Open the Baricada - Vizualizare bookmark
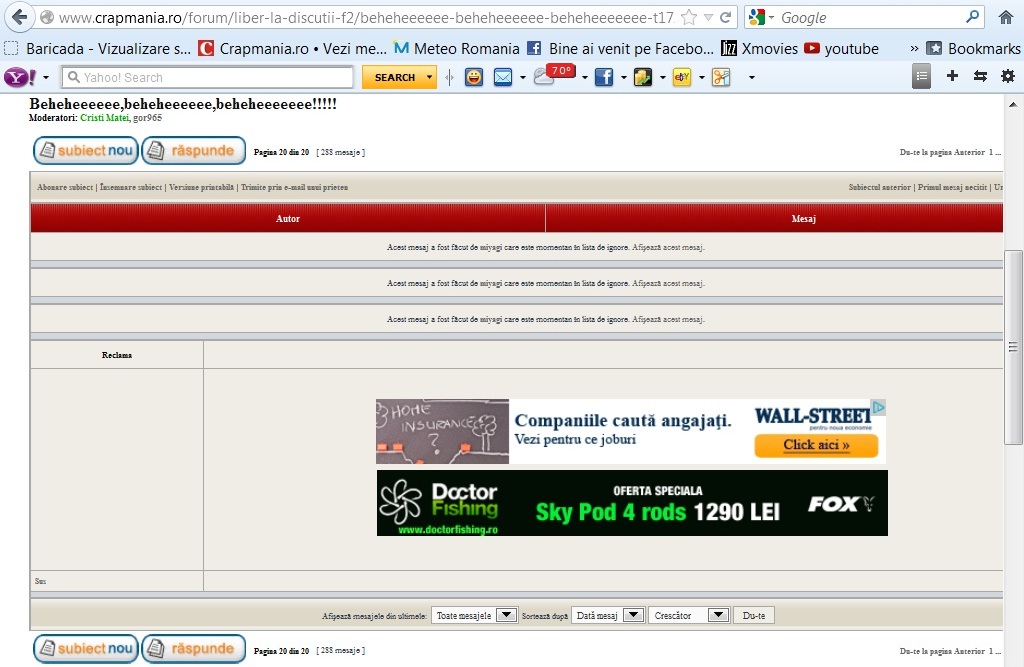1024x667 pixels. click(x=97, y=48)
